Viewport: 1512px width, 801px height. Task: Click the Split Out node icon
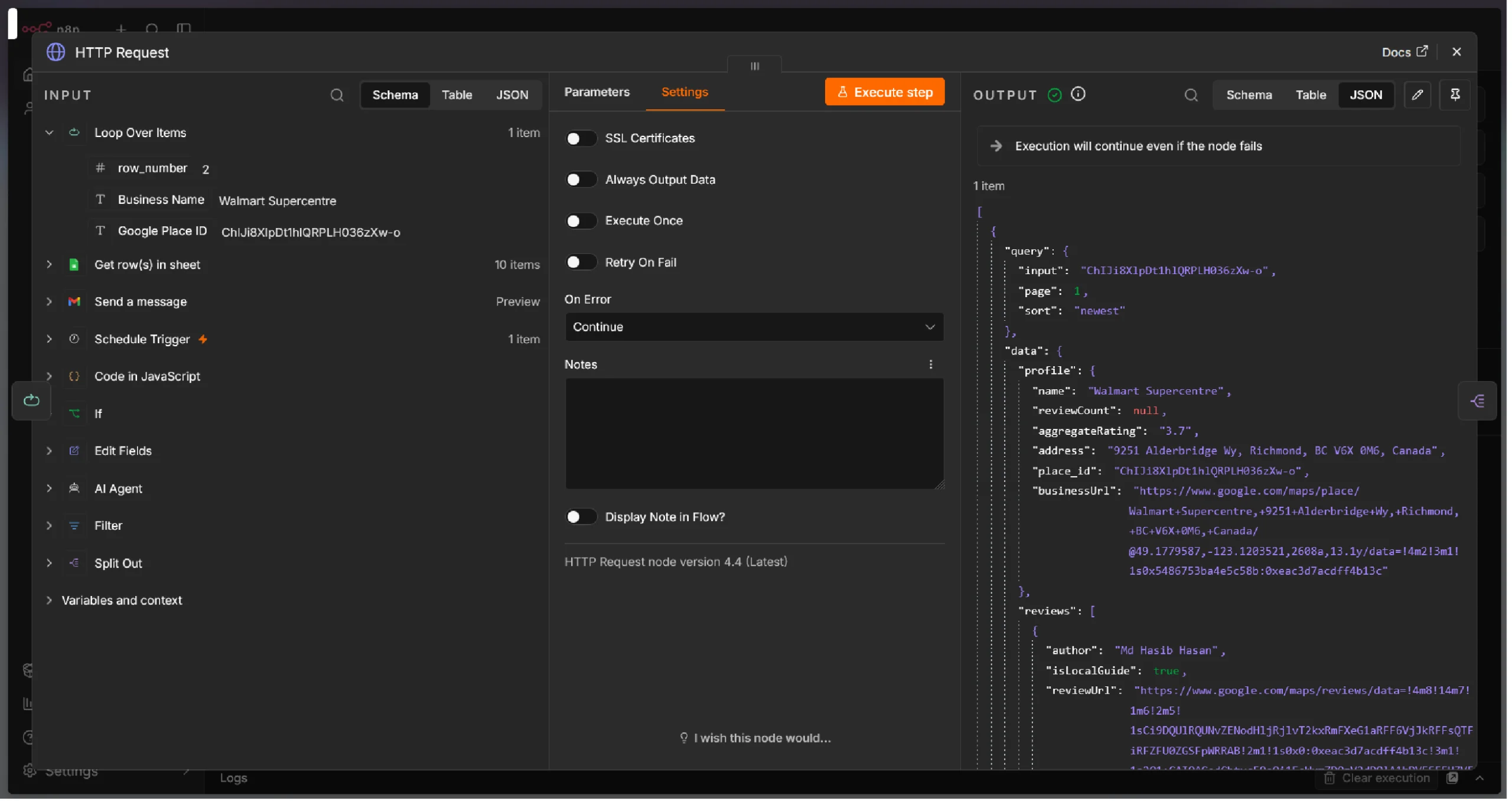[x=74, y=563]
